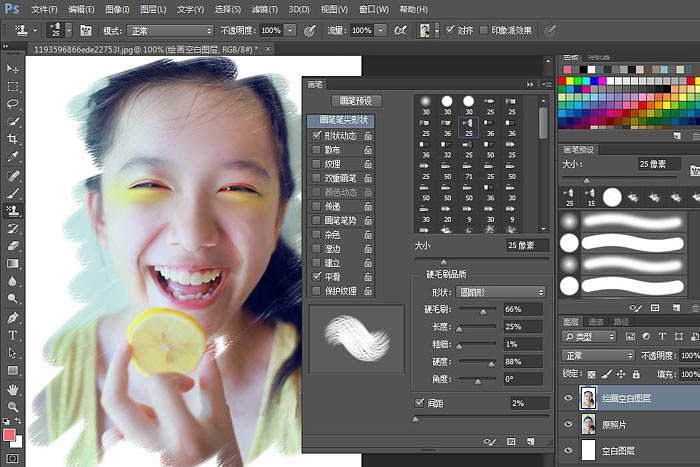Expand the 形状 bristle shape dropdown

[499, 292]
